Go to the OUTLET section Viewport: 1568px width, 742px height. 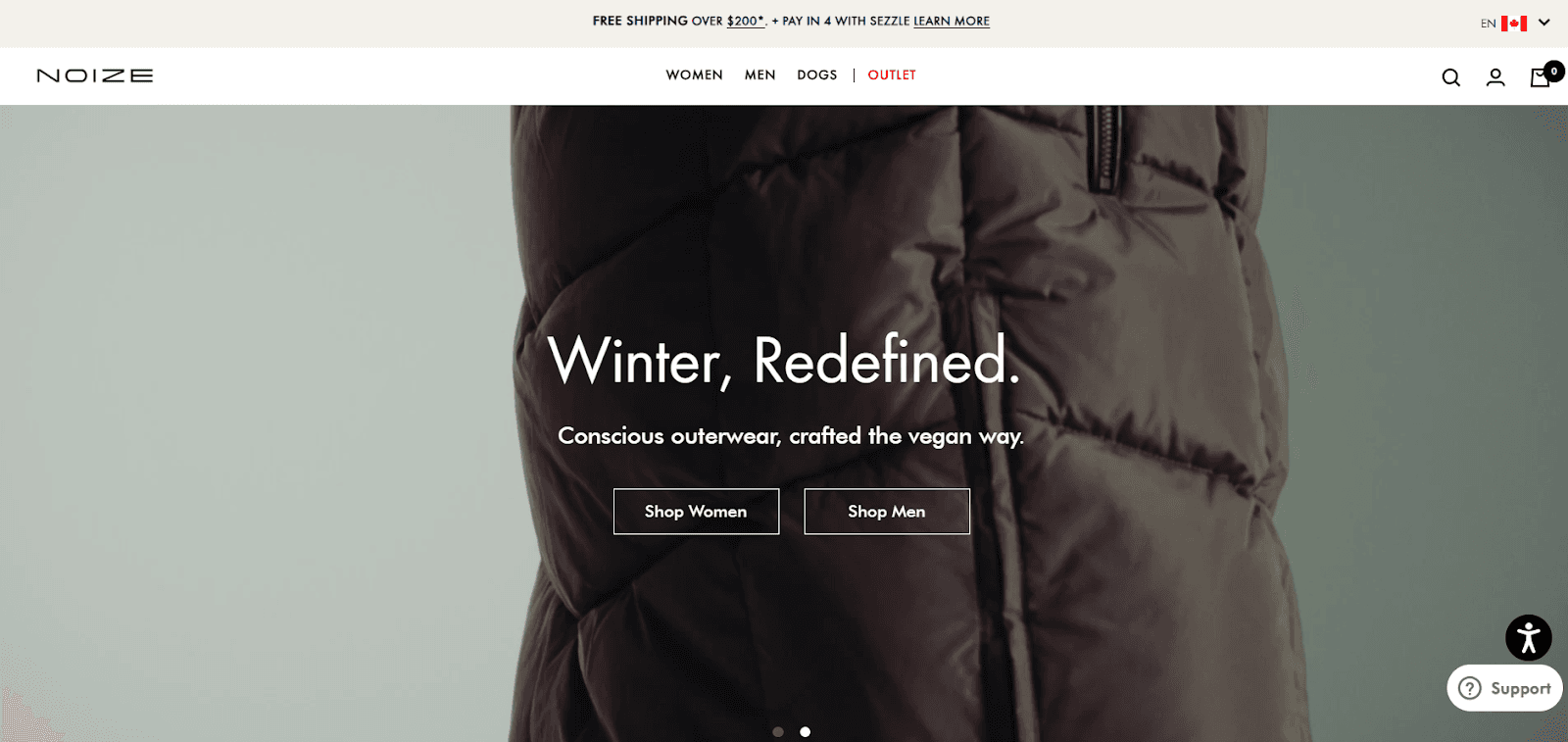[x=892, y=75]
